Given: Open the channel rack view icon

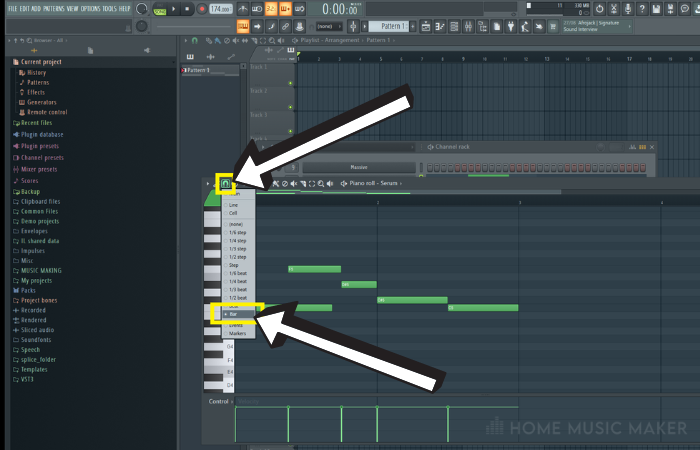Looking at the screenshot, I should tap(454, 27).
